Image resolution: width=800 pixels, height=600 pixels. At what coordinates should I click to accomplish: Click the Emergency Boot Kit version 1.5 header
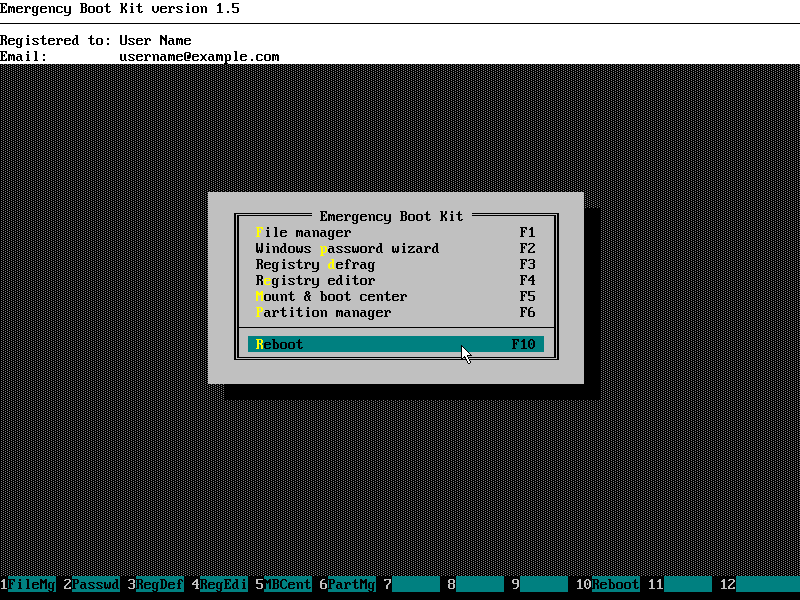click(120, 9)
